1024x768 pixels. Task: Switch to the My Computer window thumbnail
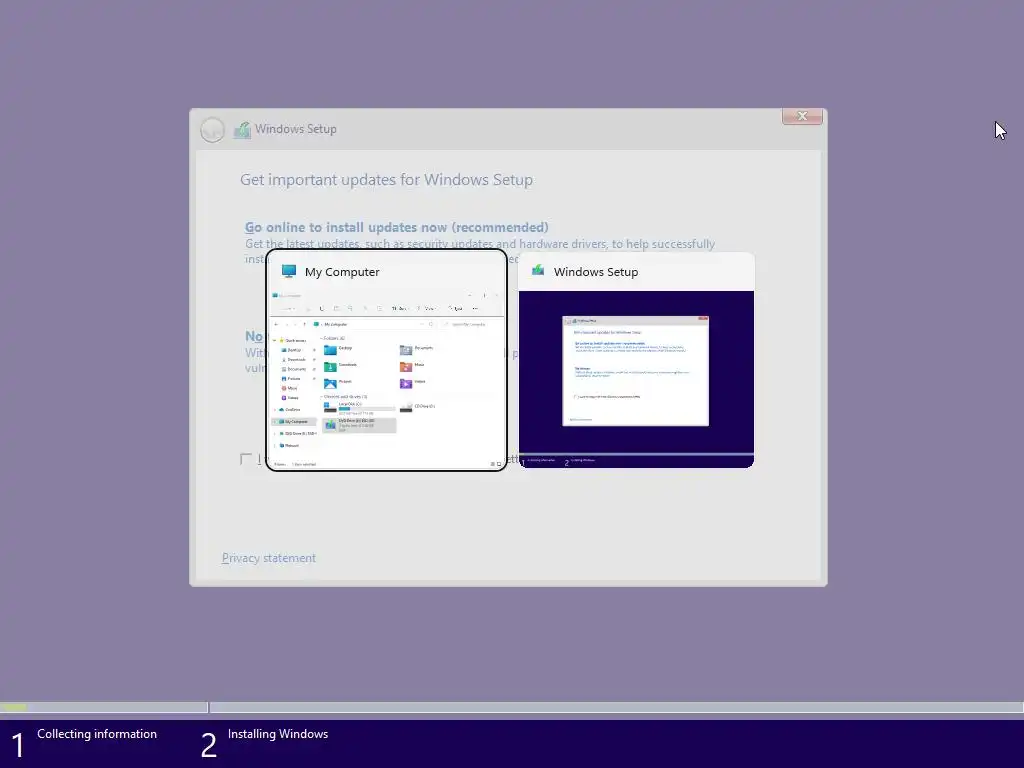[387, 360]
